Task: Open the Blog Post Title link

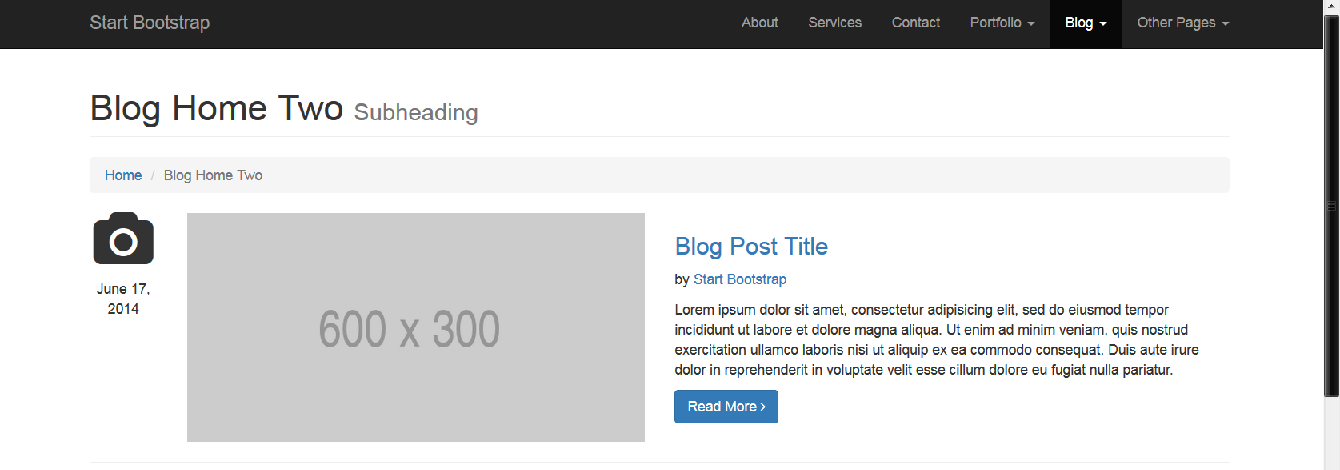Action: pos(751,246)
